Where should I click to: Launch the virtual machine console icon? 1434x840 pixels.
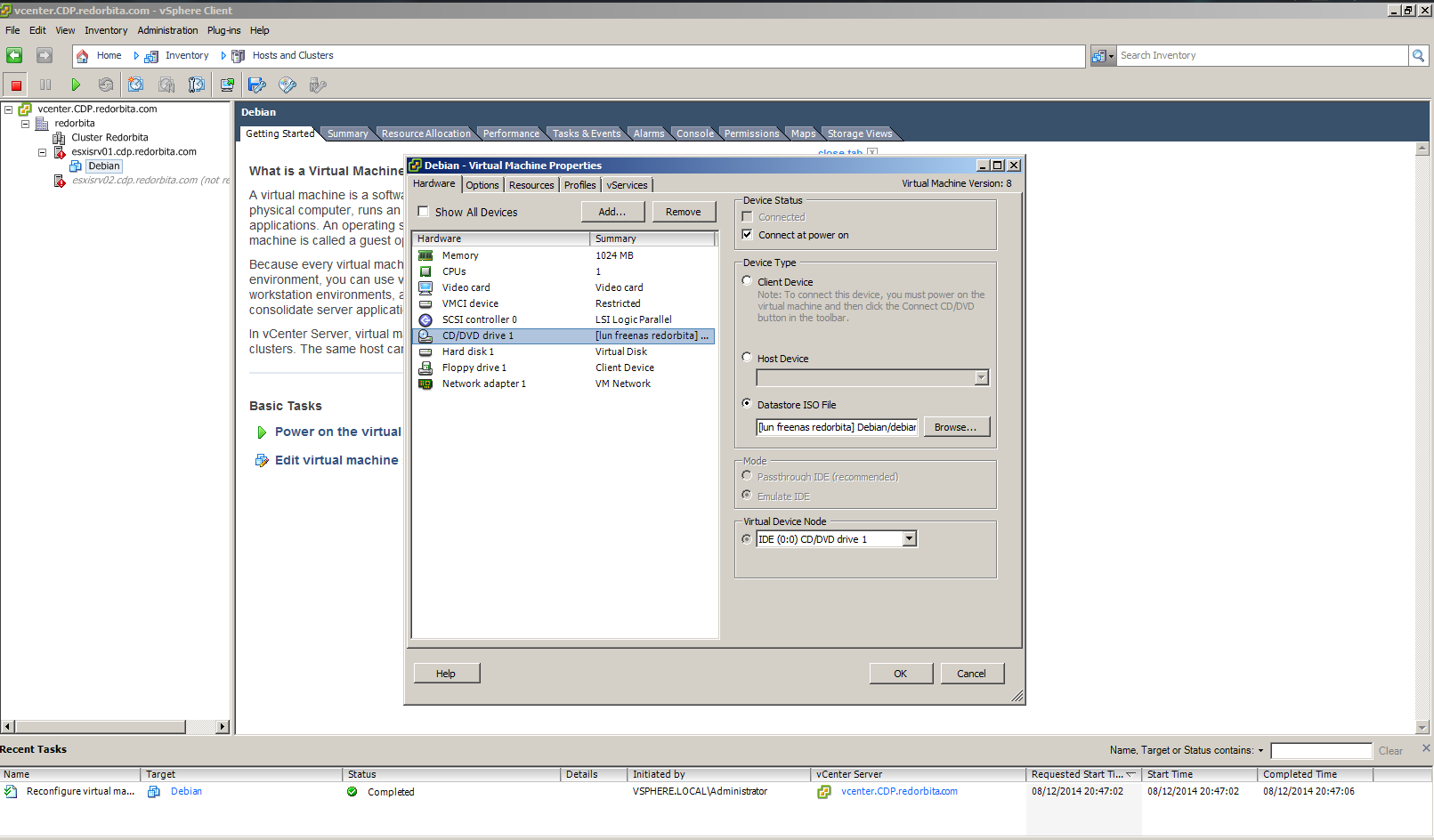227,85
